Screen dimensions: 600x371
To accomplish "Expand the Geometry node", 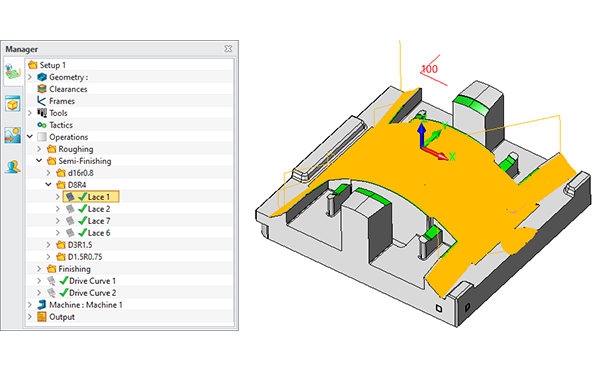I will pyautogui.click(x=30, y=77).
